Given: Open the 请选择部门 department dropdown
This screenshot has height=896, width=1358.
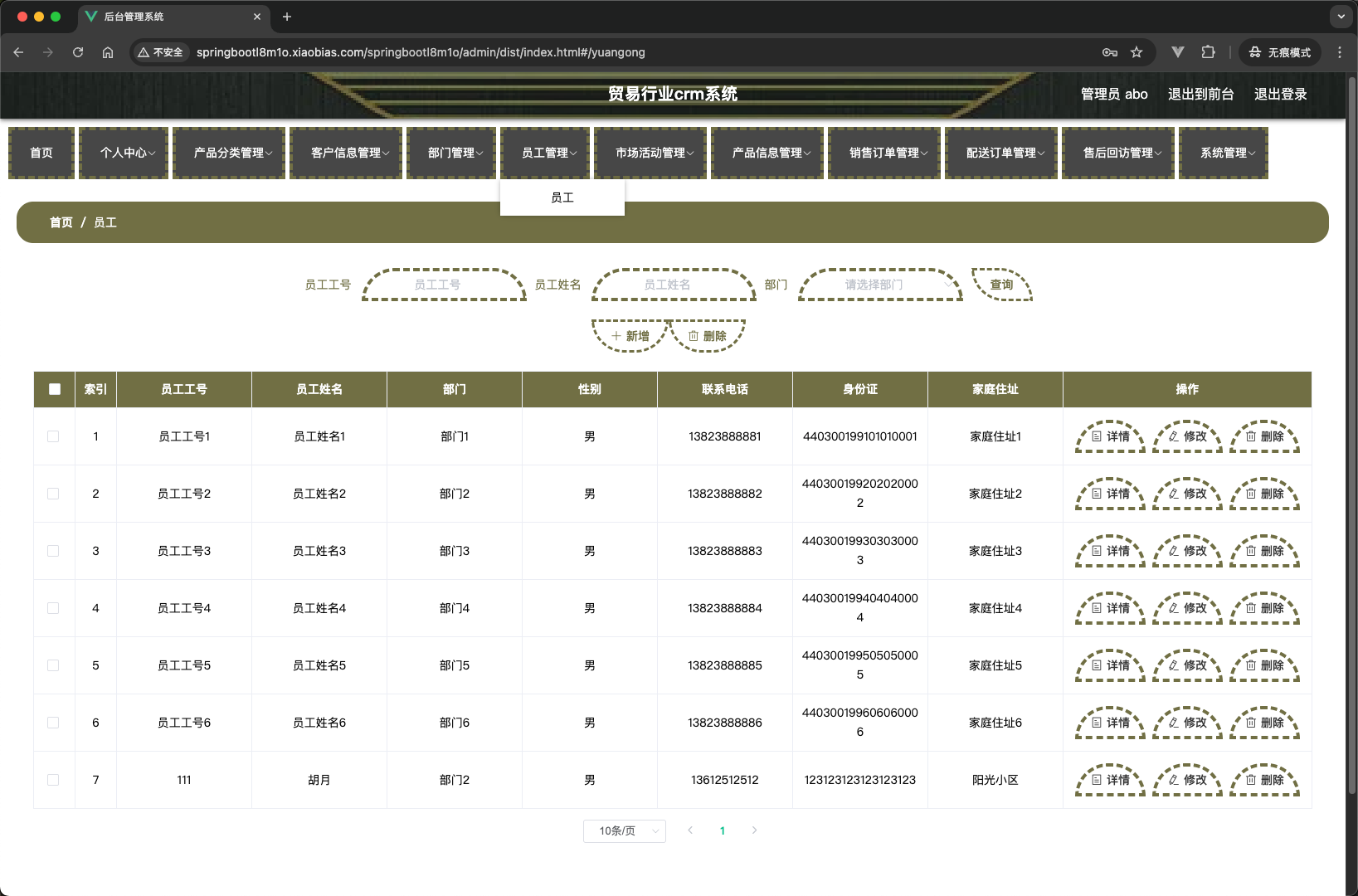Looking at the screenshot, I should coord(880,285).
